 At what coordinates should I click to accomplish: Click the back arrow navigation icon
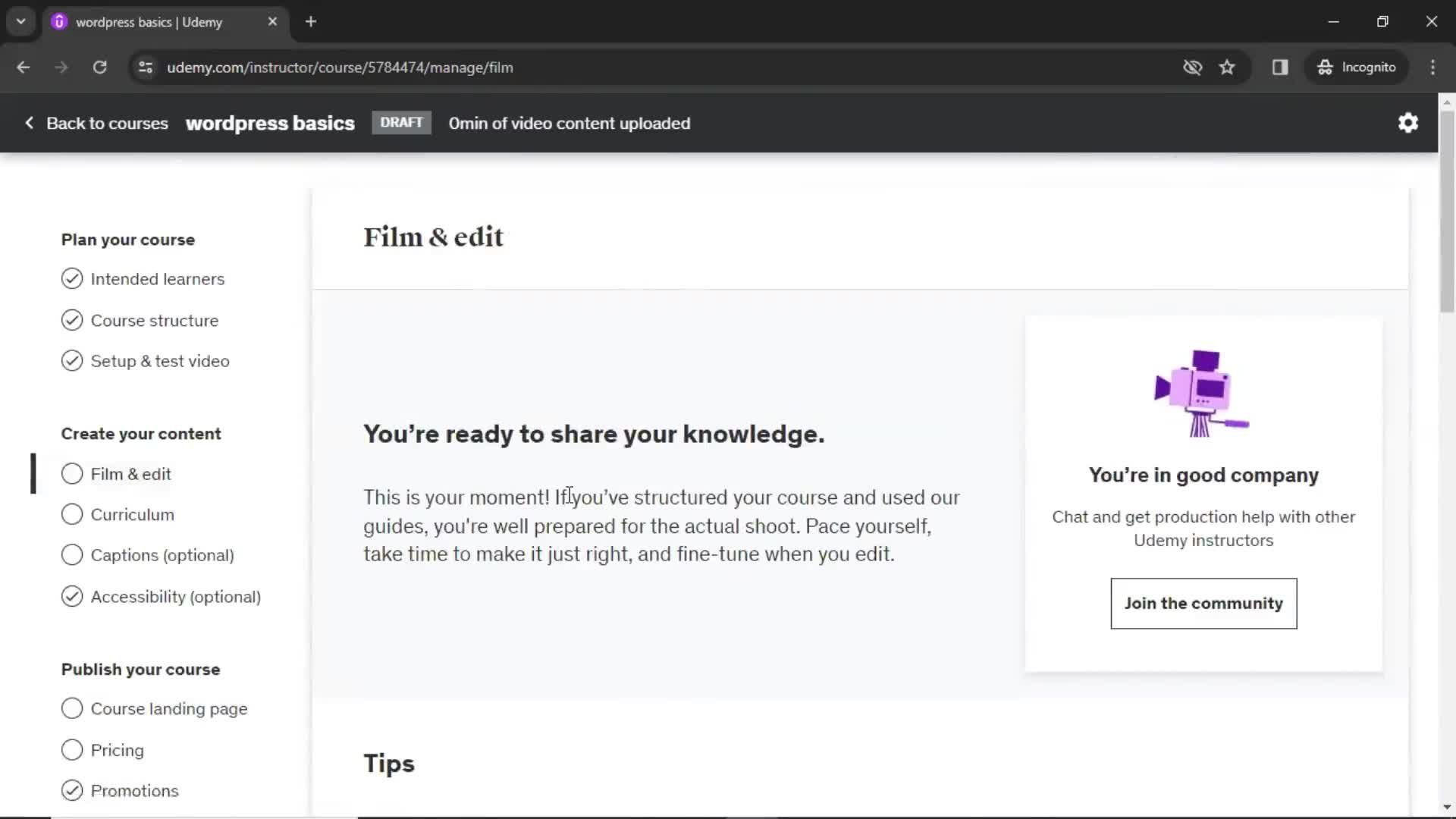coord(24,67)
